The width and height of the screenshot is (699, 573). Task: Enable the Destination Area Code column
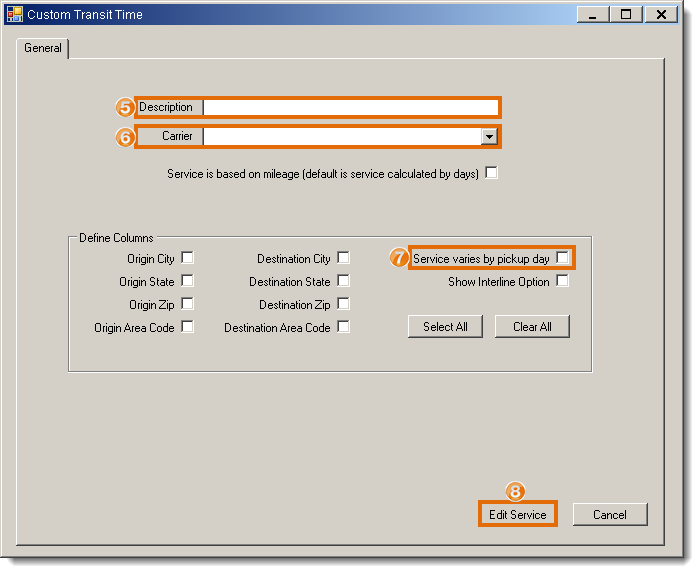tap(343, 327)
